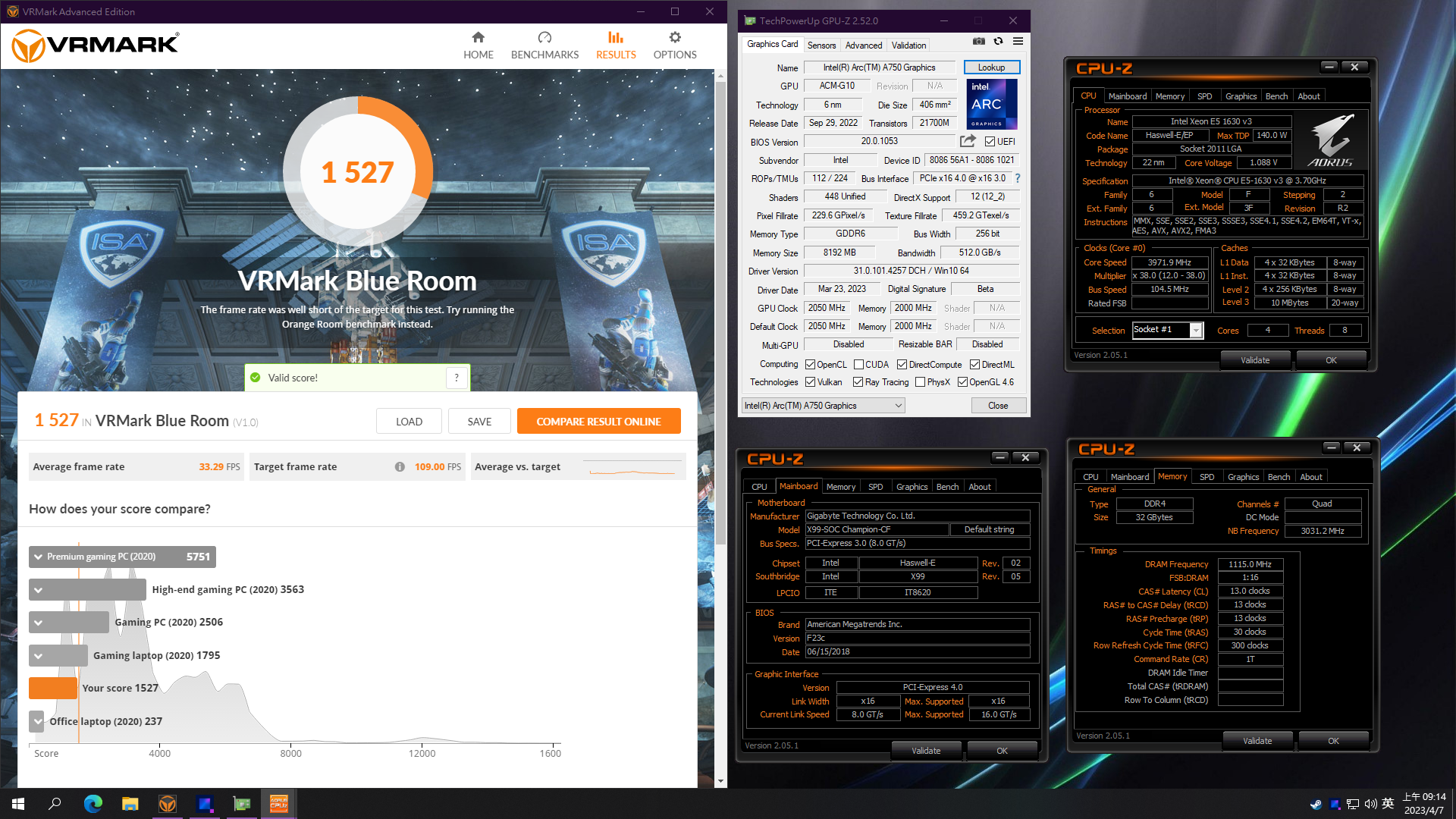Launch Microsoft Edge from the taskbar

(x=93, y=804)
